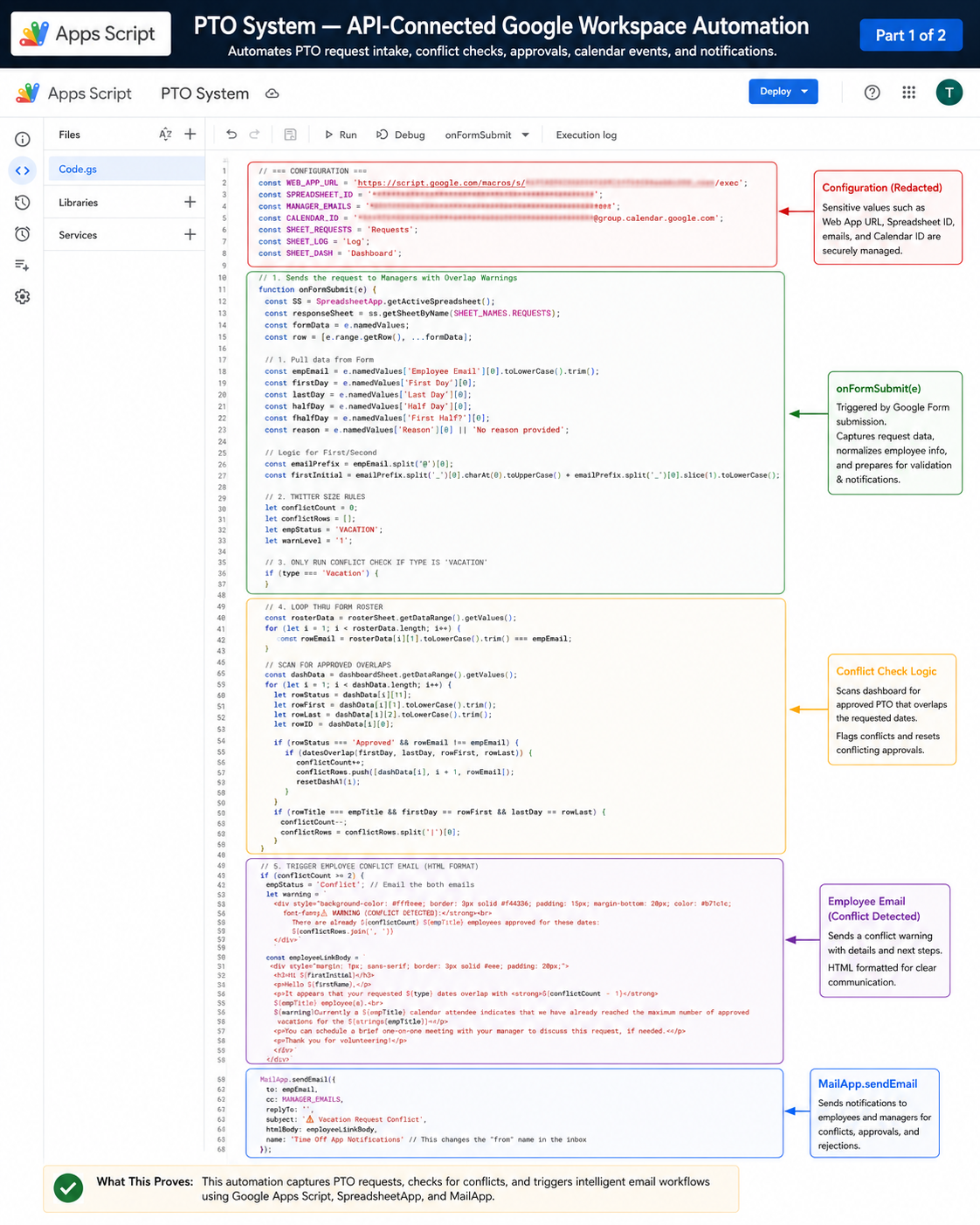Save project with the floppy disk icon
This screenshot has height=1225, width=980.
(291, 135)
